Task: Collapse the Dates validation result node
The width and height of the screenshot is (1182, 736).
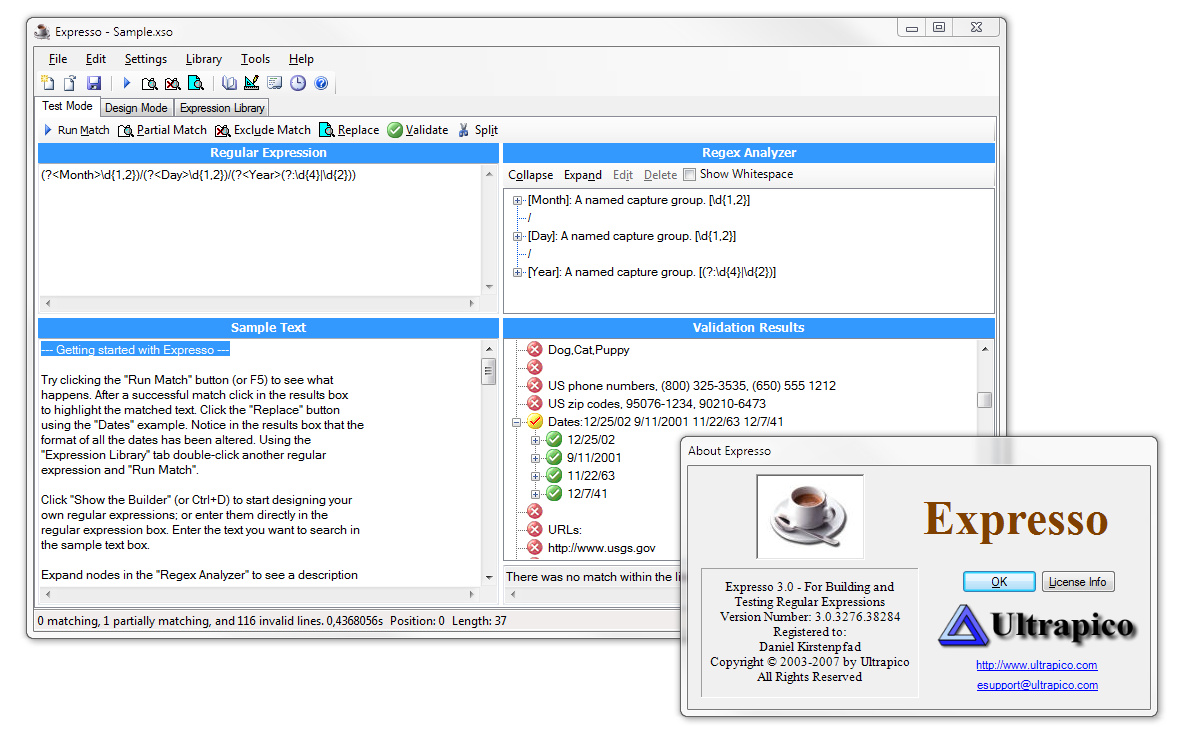Action: coord(516,422)
